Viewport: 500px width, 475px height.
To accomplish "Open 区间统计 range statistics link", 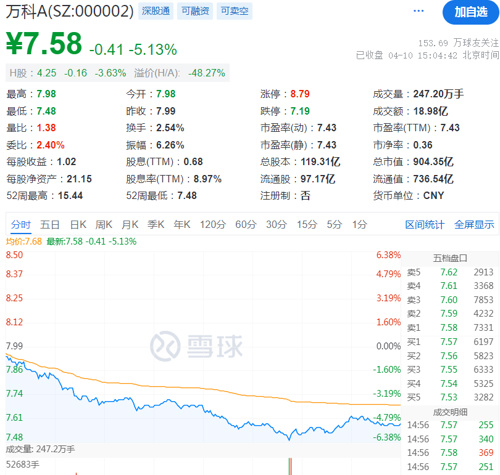I will point(425,225).
